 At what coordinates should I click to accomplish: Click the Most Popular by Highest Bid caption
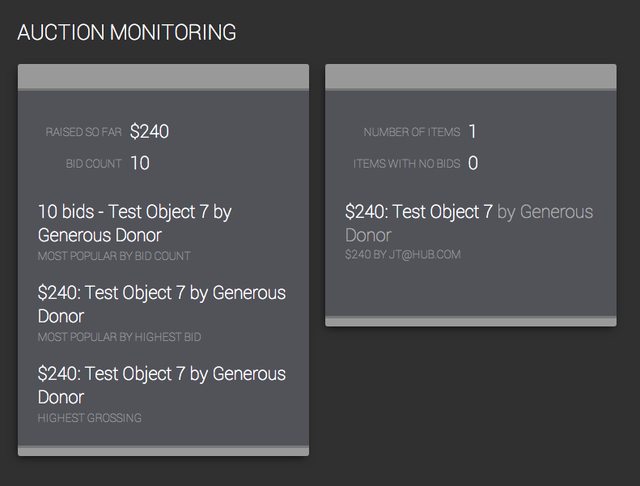click(119, 337)
